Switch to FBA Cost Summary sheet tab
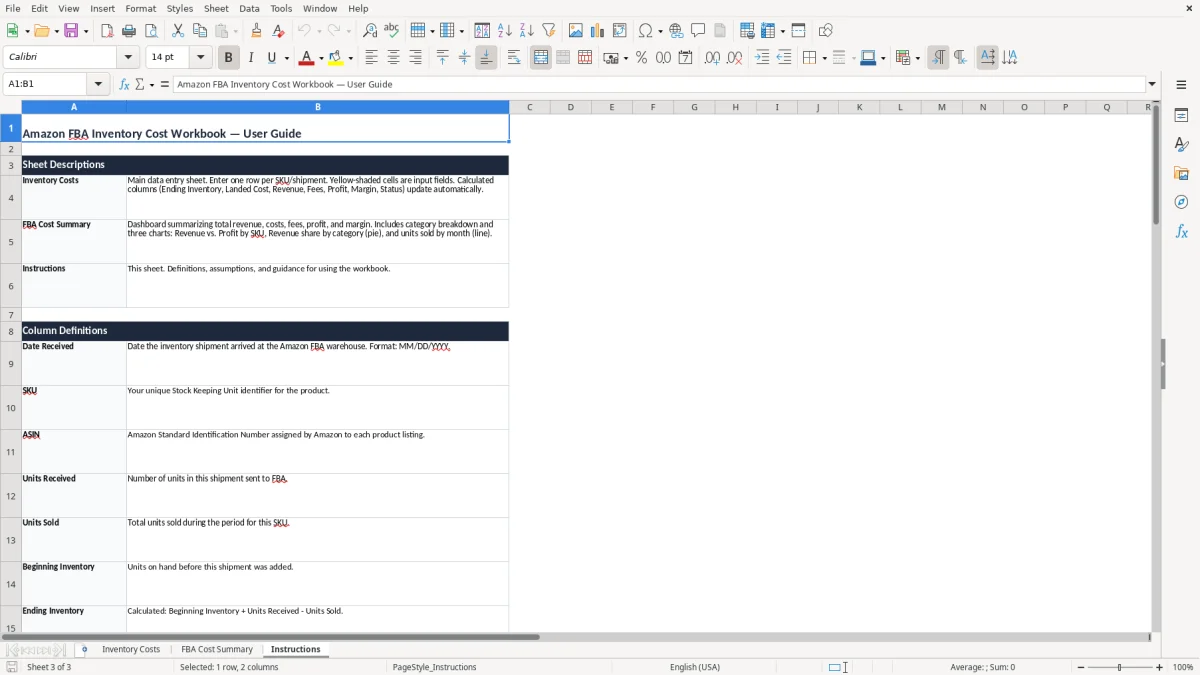 point(217,649)
